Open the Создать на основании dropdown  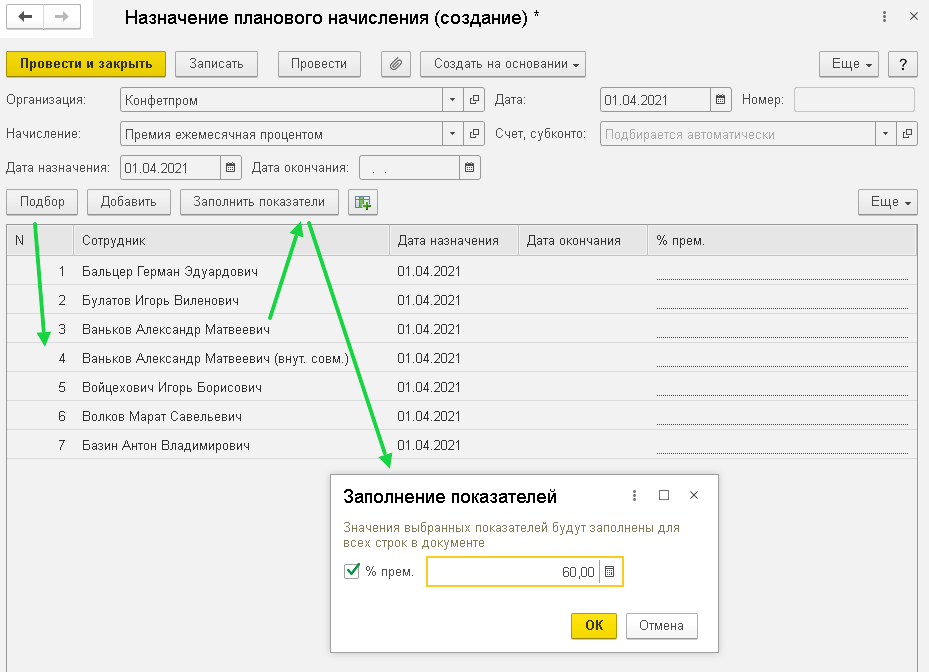[503, 64]
